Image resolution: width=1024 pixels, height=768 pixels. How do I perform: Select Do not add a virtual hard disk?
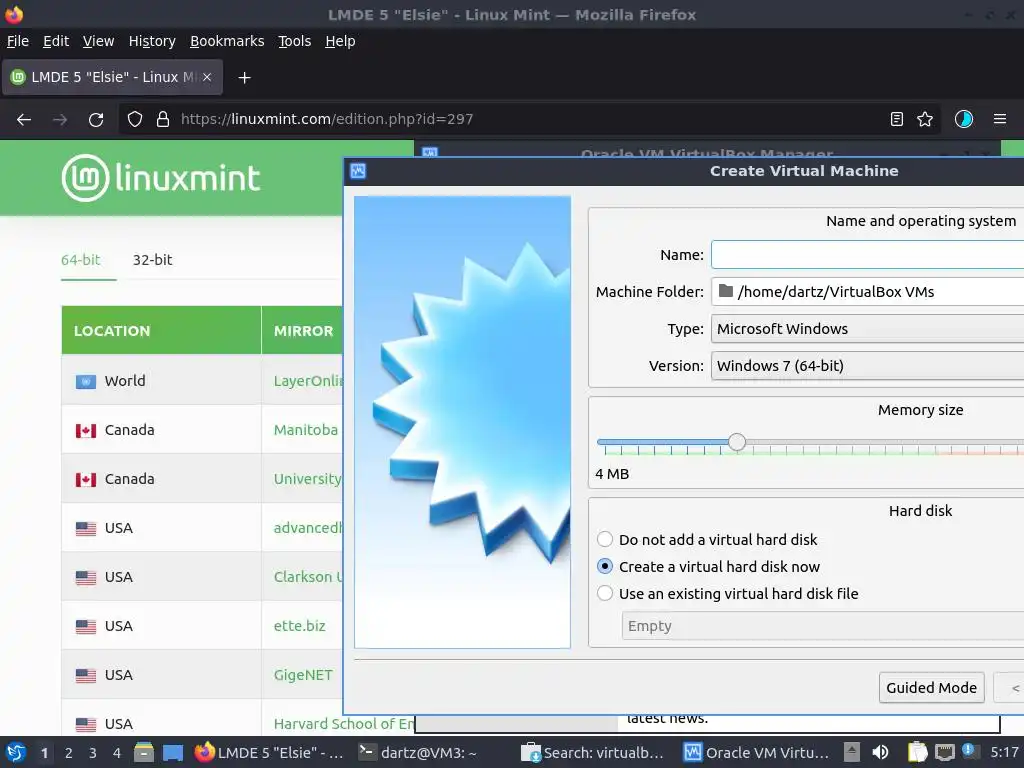pyautogui.click(x=707, y=539)
